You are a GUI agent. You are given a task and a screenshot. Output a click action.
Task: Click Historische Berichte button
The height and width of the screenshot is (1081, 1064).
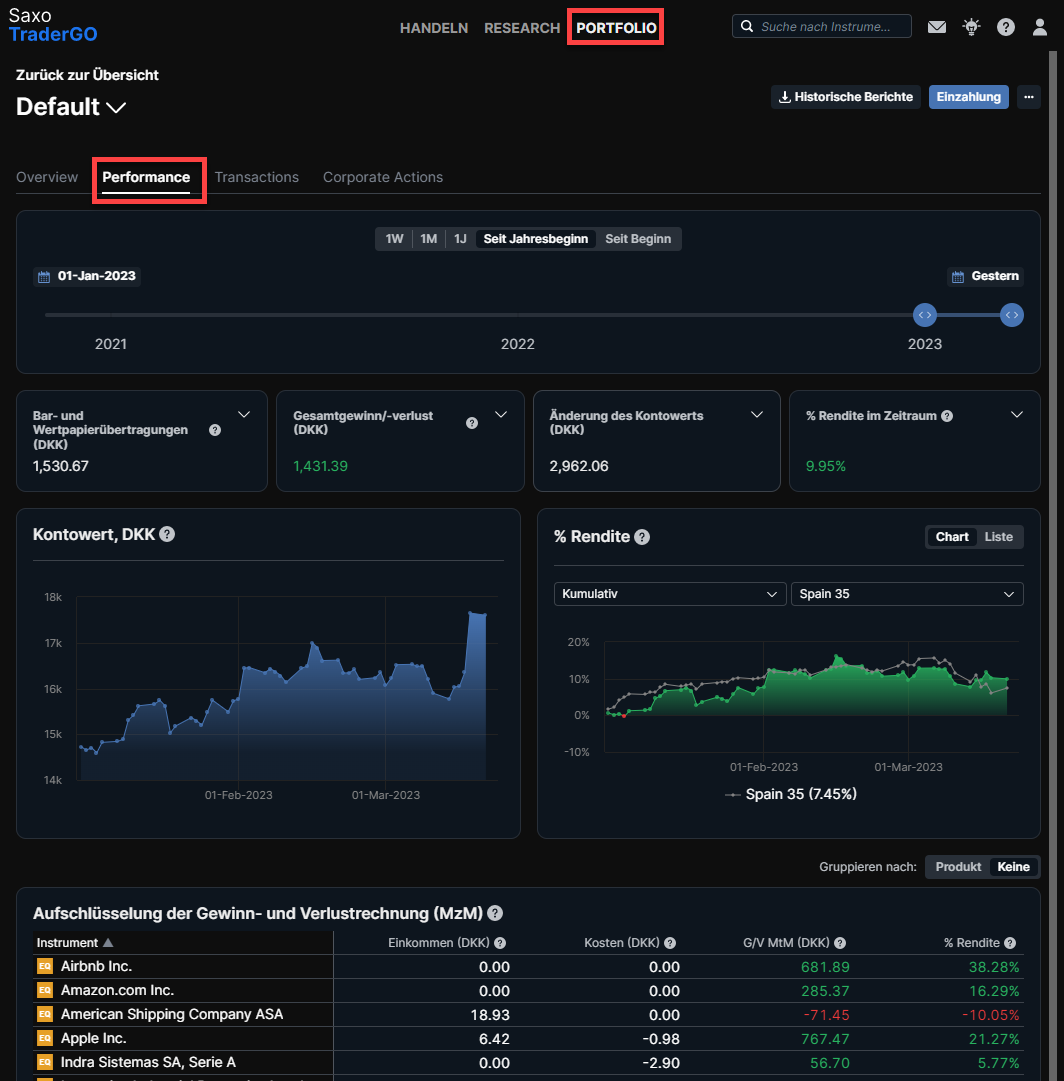point(845,97)
